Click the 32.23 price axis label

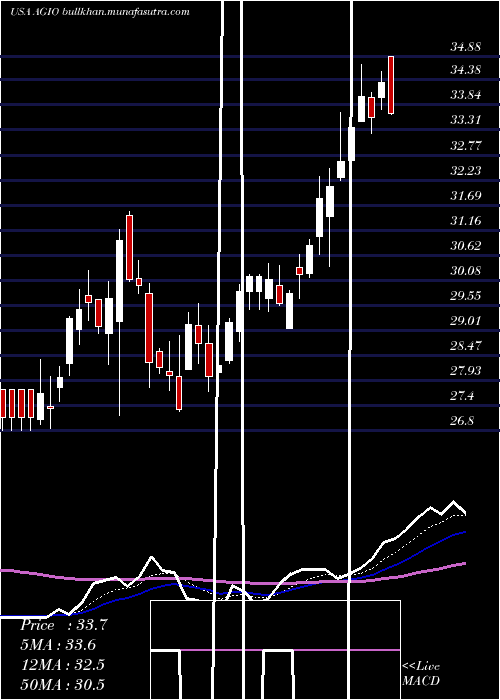point(466,171)
